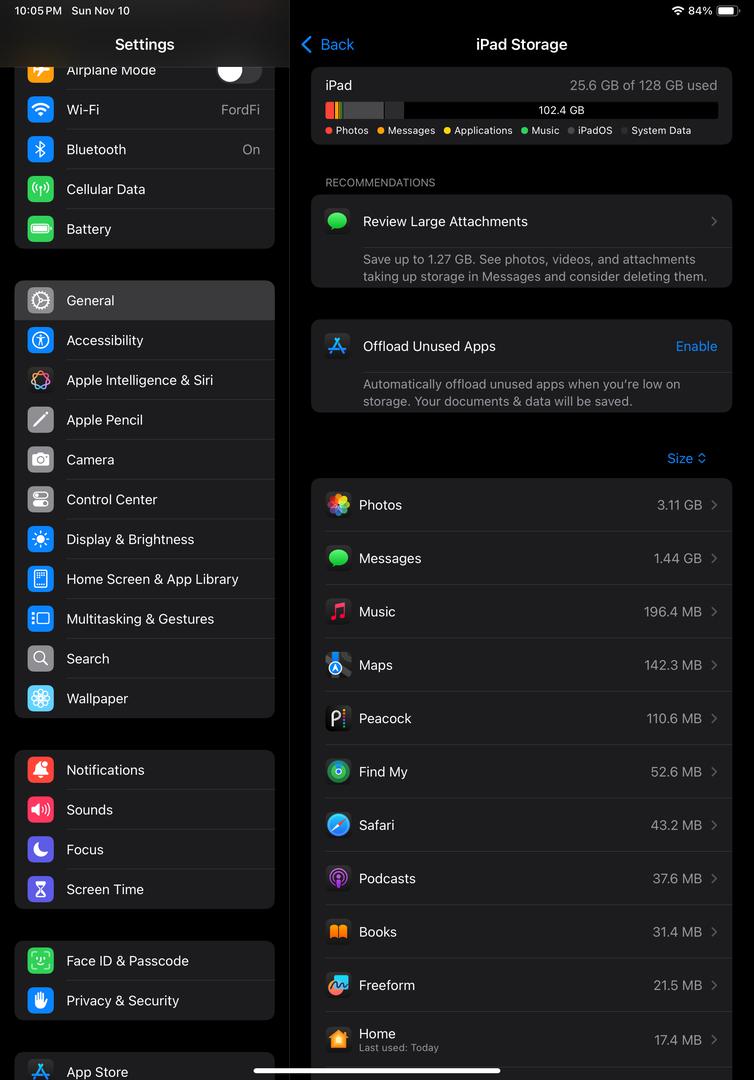
Task: Open the Photos app icon in storage list
Action: click(x=338, y=505)
